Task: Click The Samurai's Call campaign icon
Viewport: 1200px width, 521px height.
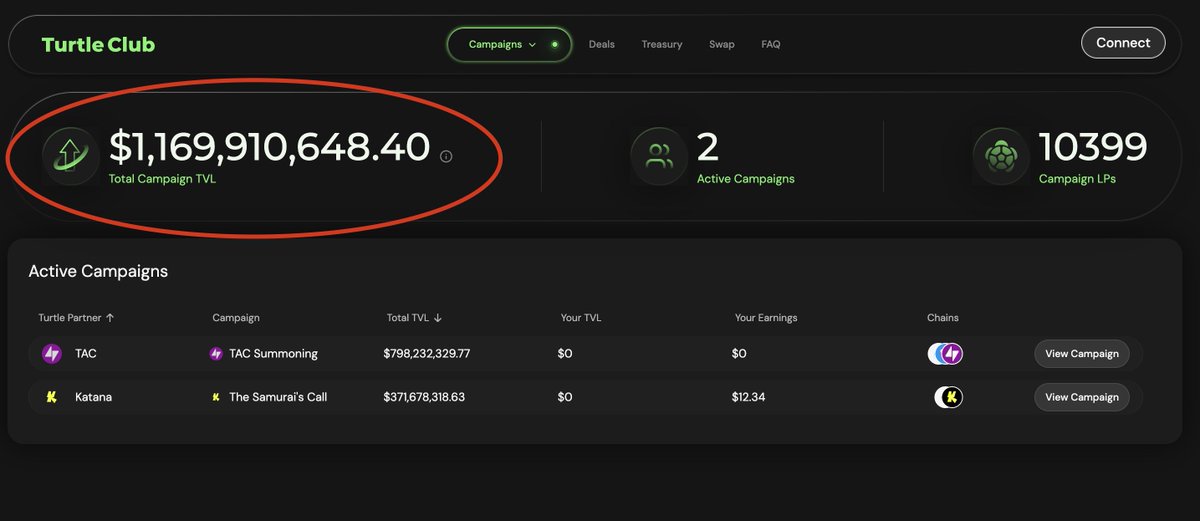Action: pyautogui.click(x=216, y=397)
